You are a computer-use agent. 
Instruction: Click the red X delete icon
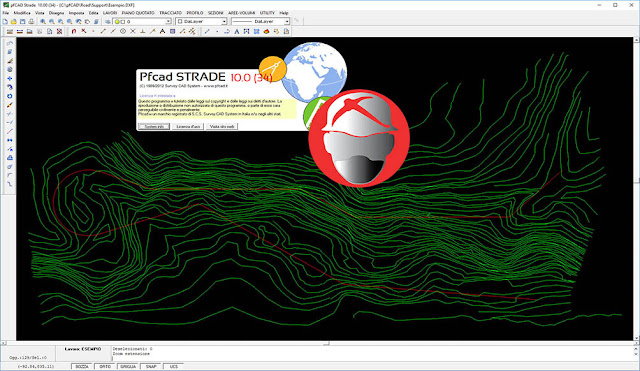tap(59, 31)
